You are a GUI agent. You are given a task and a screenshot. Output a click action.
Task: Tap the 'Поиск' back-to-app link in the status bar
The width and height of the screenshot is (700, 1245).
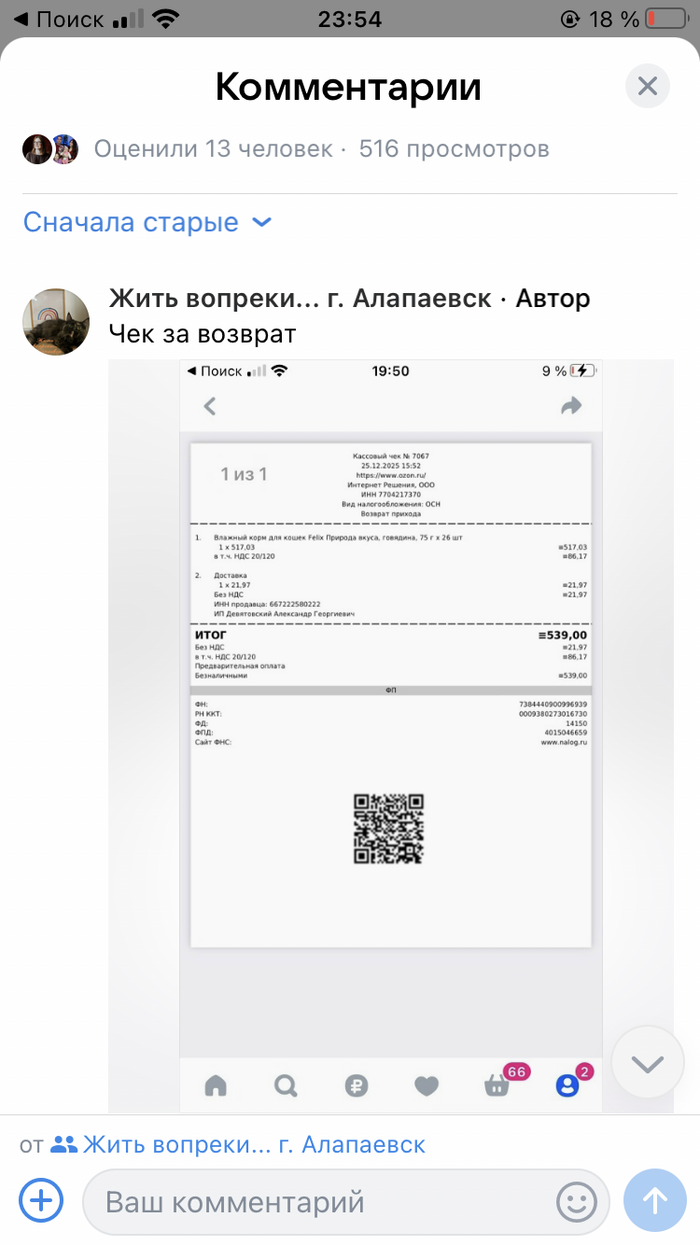click(58, 18)
